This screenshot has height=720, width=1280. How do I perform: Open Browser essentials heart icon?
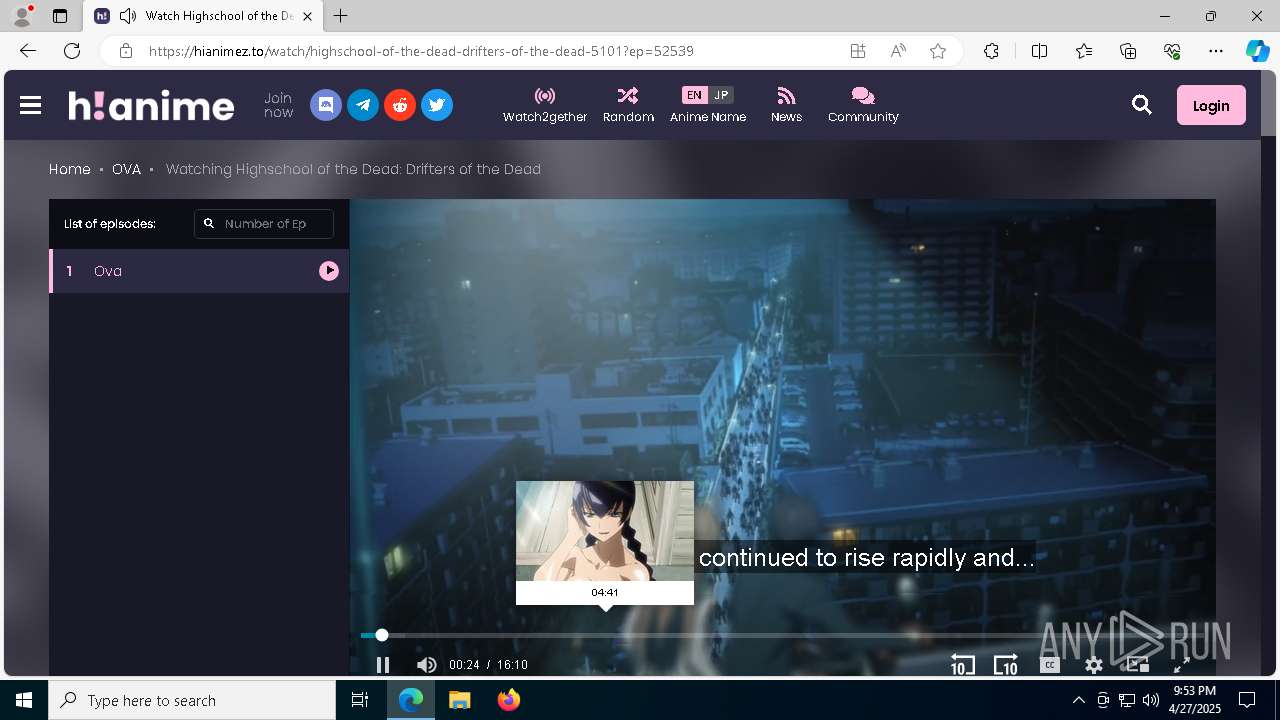1172,51
